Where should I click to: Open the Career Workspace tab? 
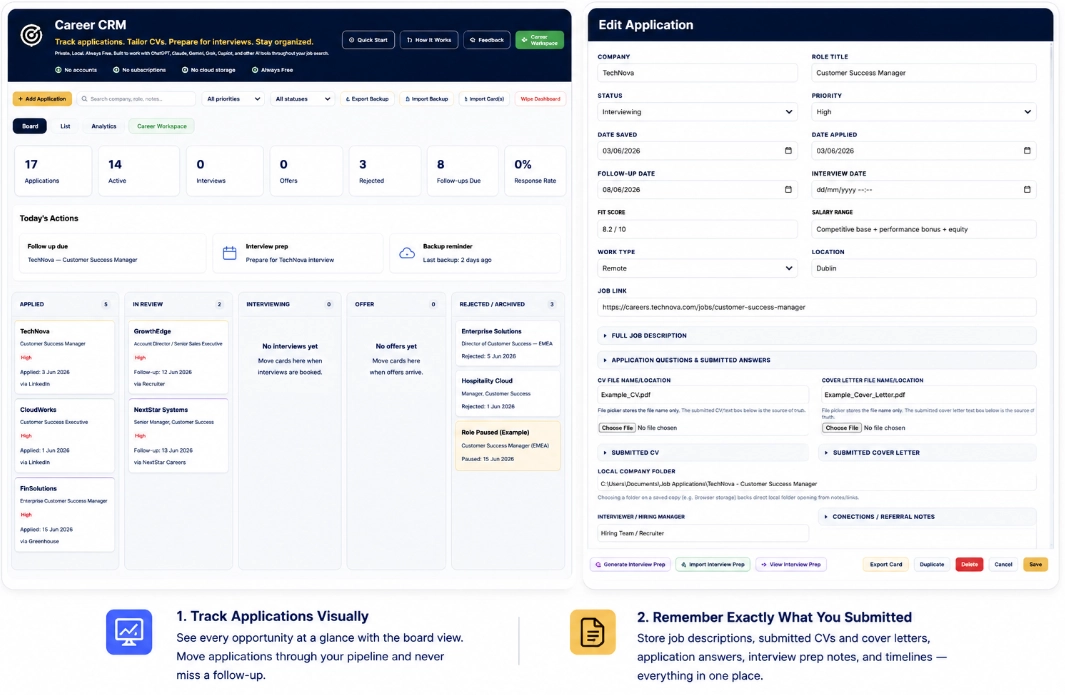coord(162,126)
